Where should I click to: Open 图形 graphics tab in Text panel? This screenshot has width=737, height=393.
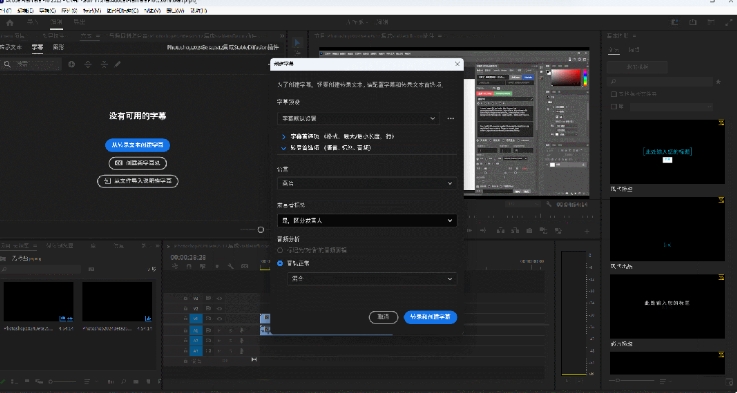[x=58, y=47]
